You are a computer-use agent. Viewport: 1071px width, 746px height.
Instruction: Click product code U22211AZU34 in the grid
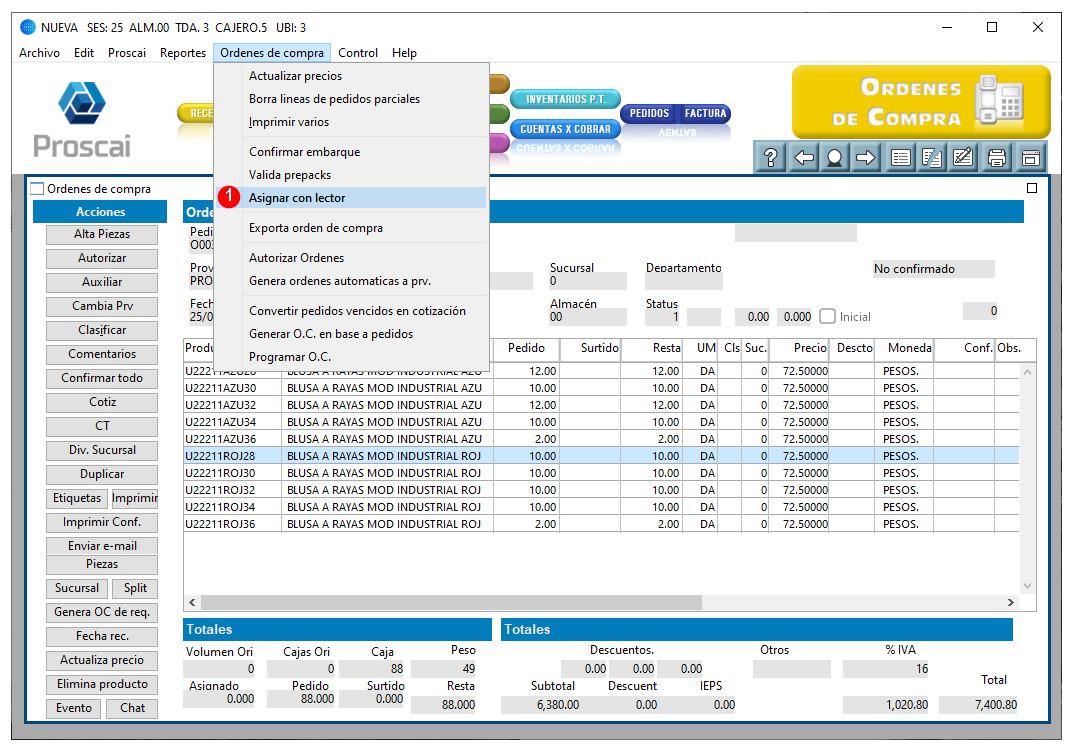pos(221,422)
